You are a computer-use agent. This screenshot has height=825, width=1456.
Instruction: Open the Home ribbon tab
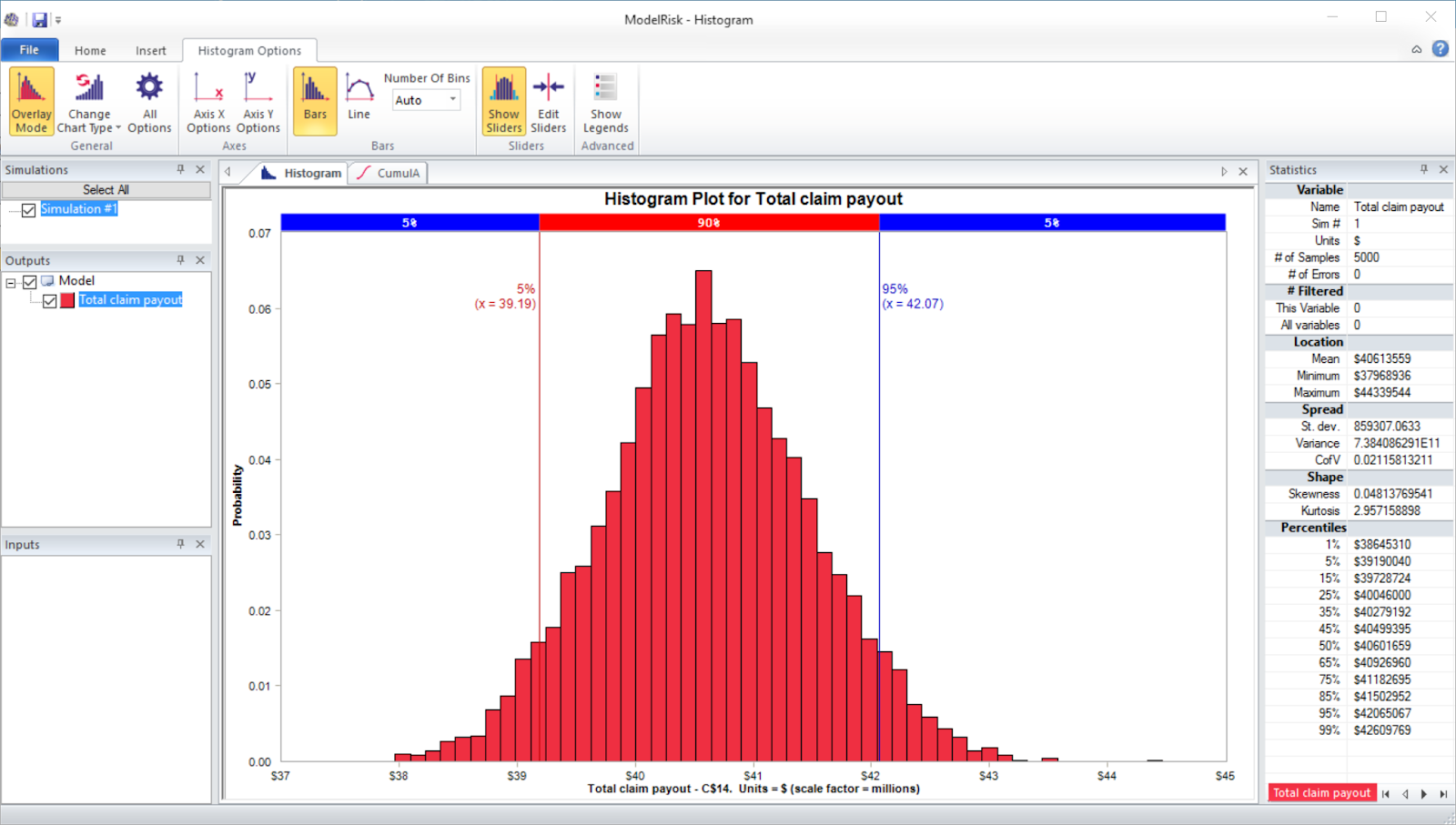pyautogui.click(x=89, y=50)
